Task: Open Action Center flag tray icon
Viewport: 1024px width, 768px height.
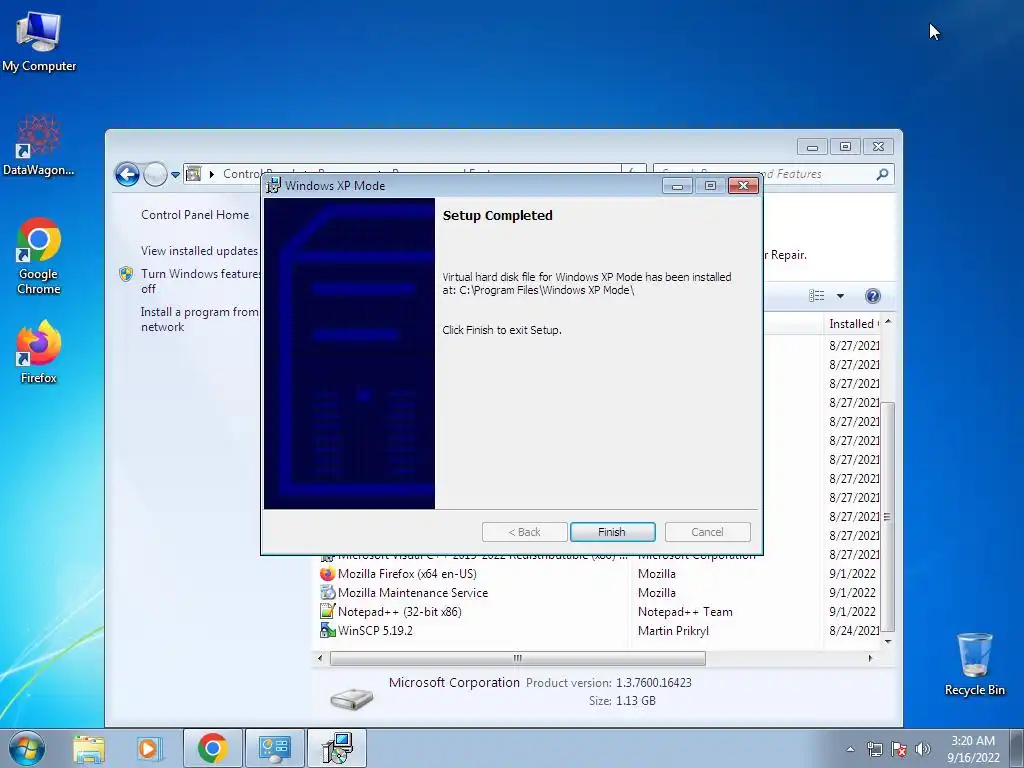Action: pos(899,749)
